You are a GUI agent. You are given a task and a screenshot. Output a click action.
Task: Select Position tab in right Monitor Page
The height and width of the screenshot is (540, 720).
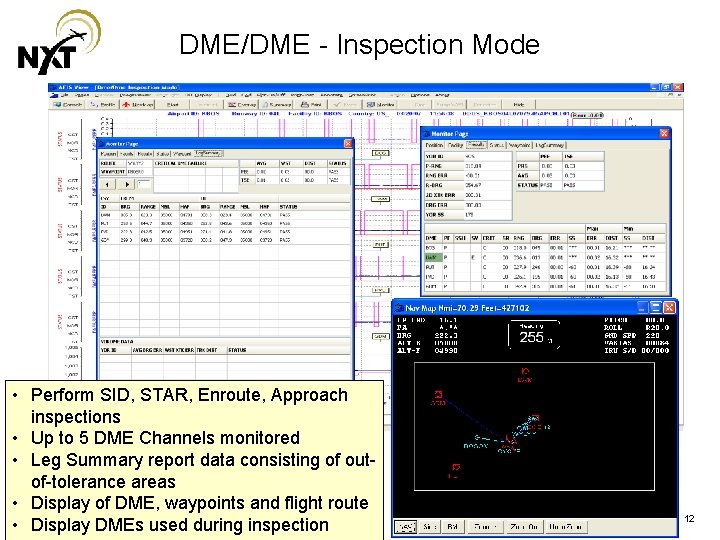434,145
